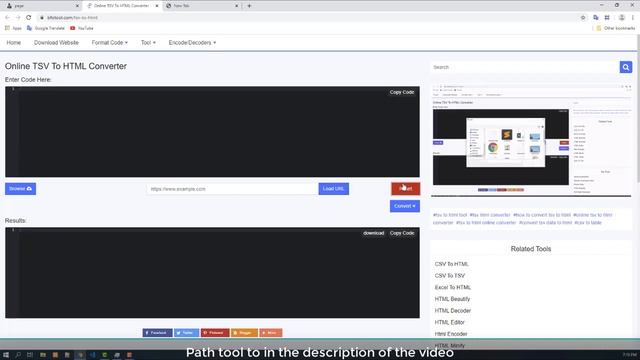Bookmark this page with the star icon

tap(583, 18)
